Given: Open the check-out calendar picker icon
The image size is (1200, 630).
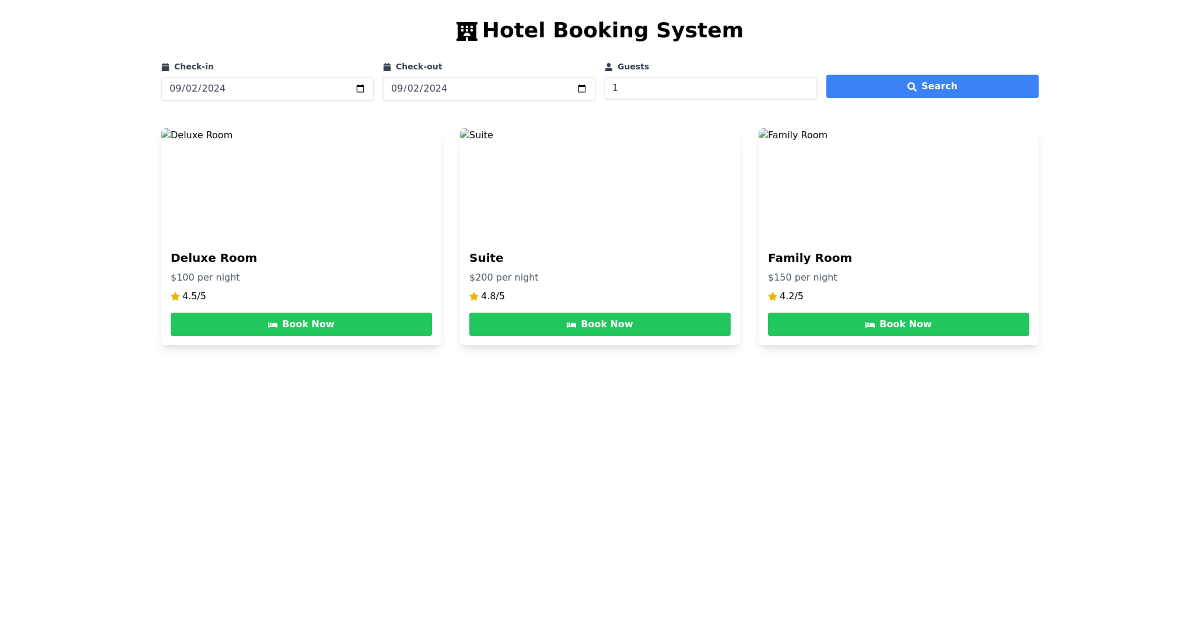Looking at the screenshot, I should [x=581, y=88].
